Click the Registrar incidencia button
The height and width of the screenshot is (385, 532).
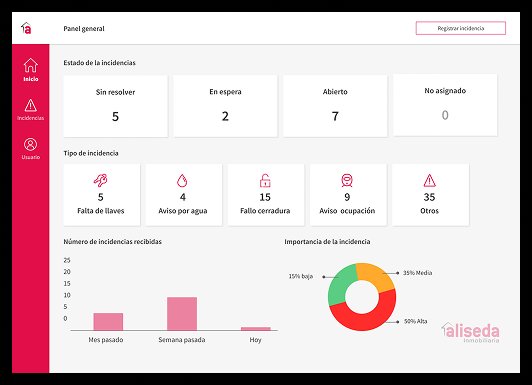point(461,28)
